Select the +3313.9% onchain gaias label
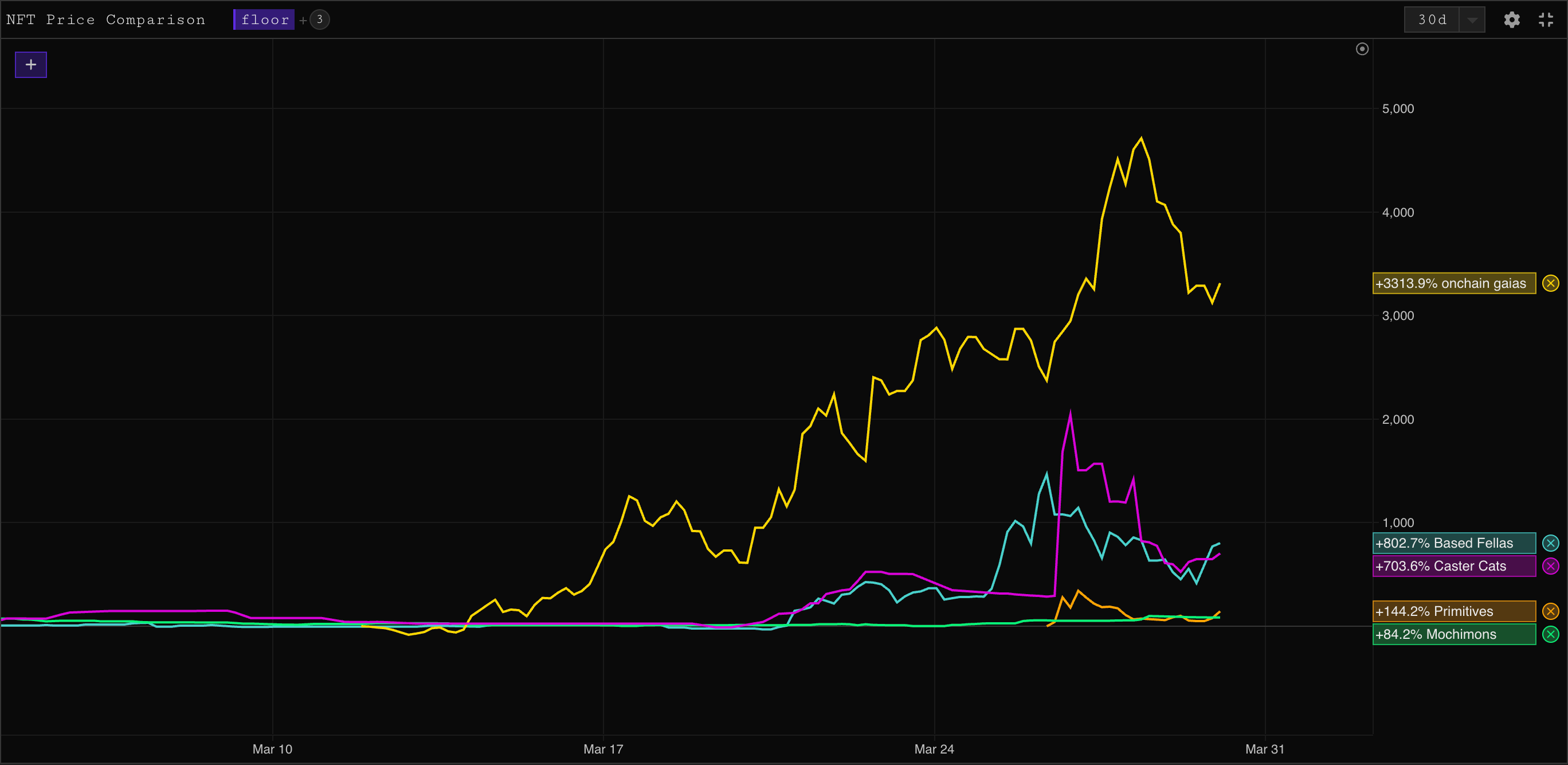This screenshot has width=1568, height=765. pos(1453,283)
